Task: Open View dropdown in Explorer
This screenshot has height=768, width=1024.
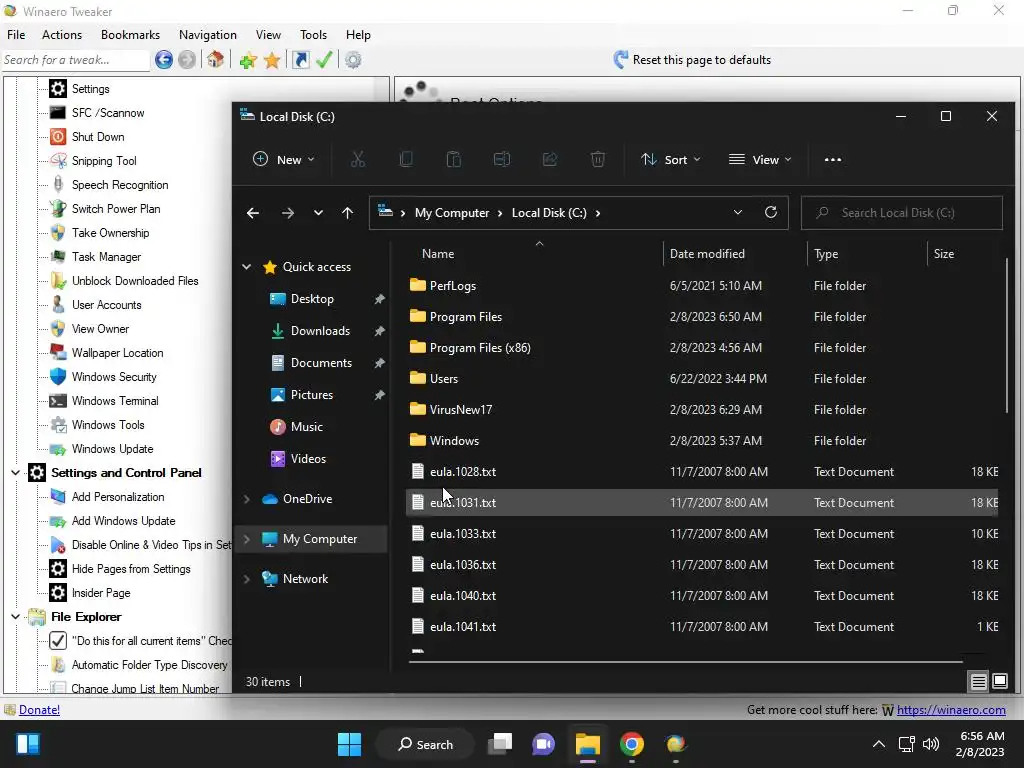Action: tap(760, 159)
